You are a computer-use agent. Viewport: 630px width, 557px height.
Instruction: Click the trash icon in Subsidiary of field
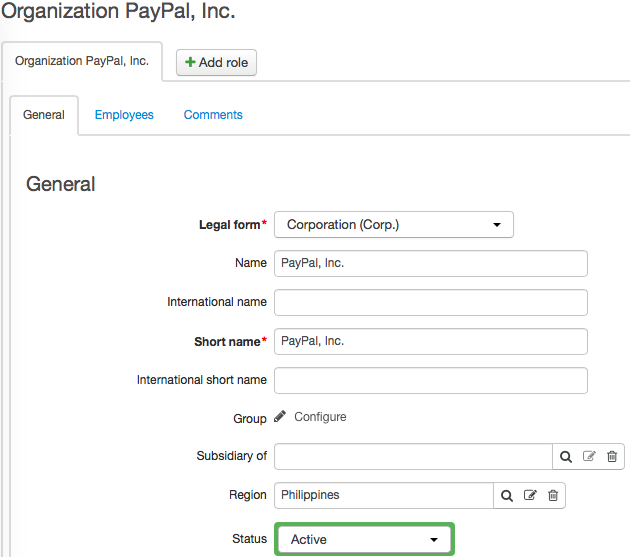(612, 456)
